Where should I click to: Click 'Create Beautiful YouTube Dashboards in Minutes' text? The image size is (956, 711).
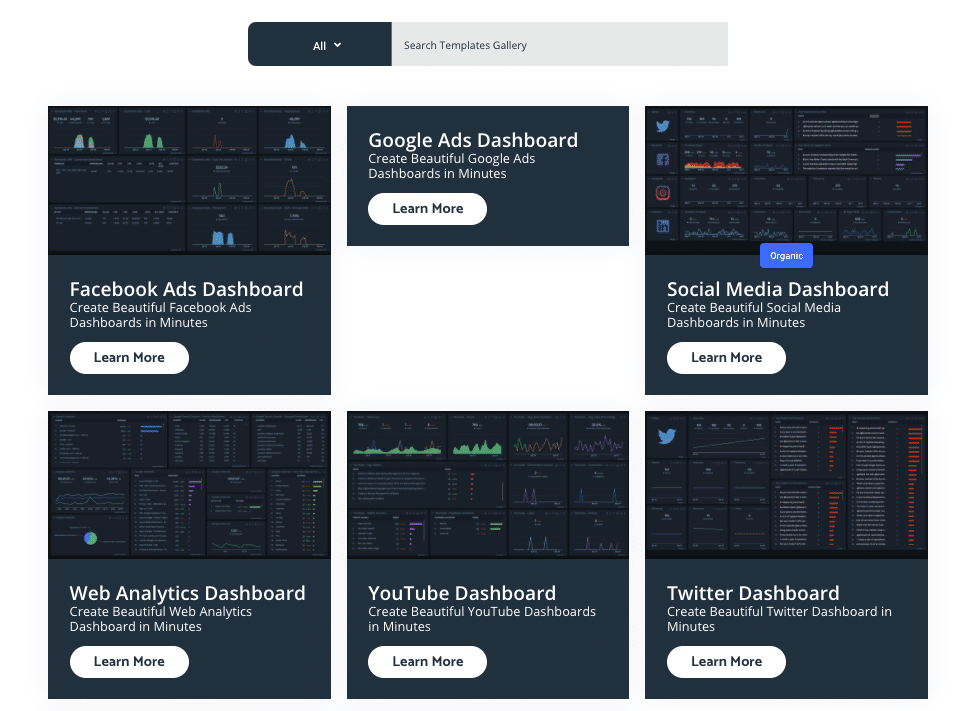click(x=482, y=620)
